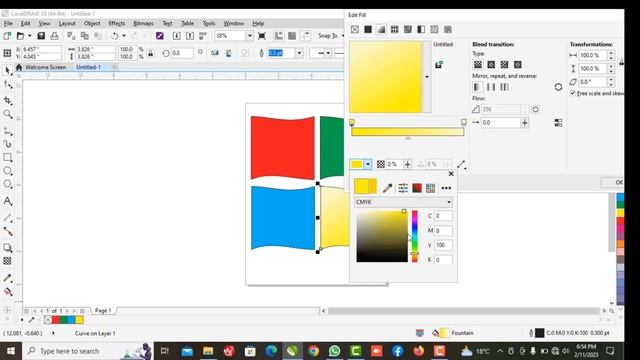Click the eyedropper in color picker popup
Screen dimensions: 640x360
coord(387,188)
